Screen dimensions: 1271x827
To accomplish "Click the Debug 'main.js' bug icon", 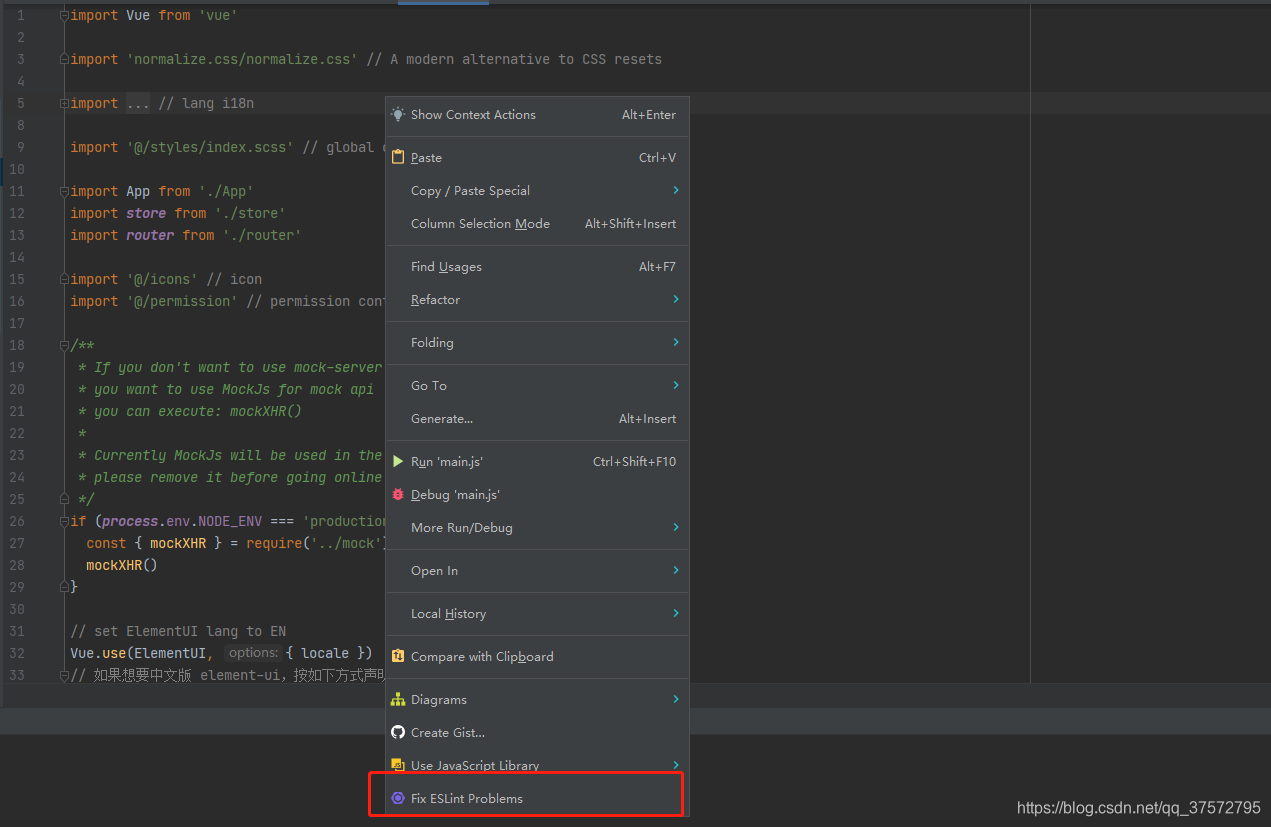I will [x=398, y=494].
